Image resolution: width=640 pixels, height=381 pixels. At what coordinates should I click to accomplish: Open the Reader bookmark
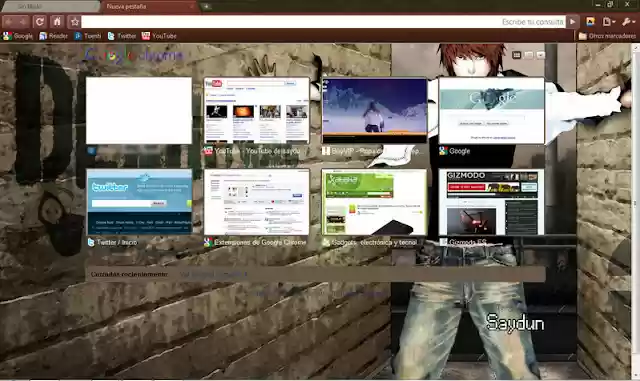click(53, 36)
